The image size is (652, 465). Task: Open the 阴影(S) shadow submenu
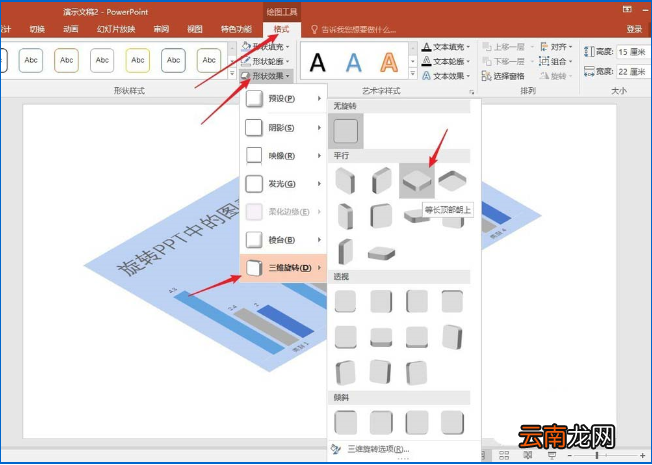283,128
